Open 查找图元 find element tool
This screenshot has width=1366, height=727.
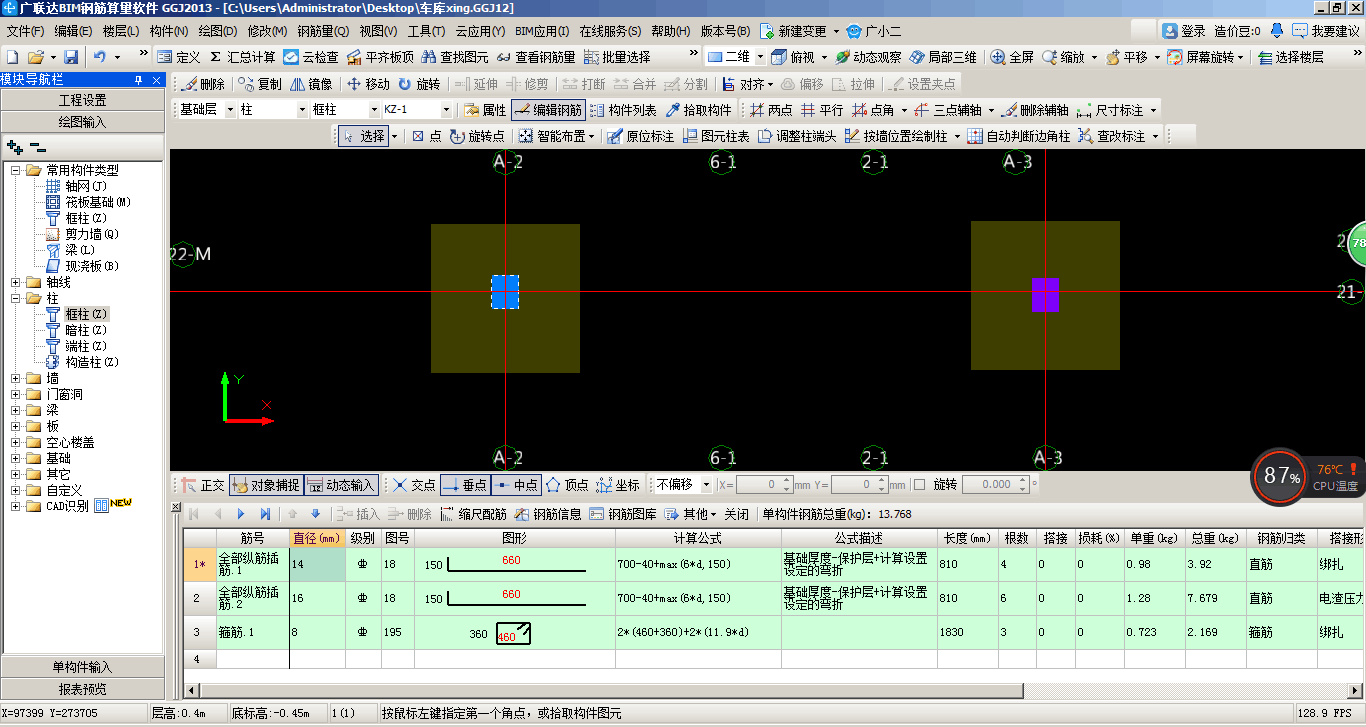click(x=455, y=57)
